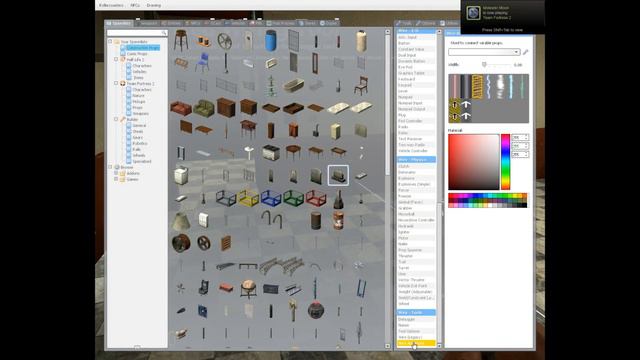
Task: Click the top color value stepper
Action: 527,137
